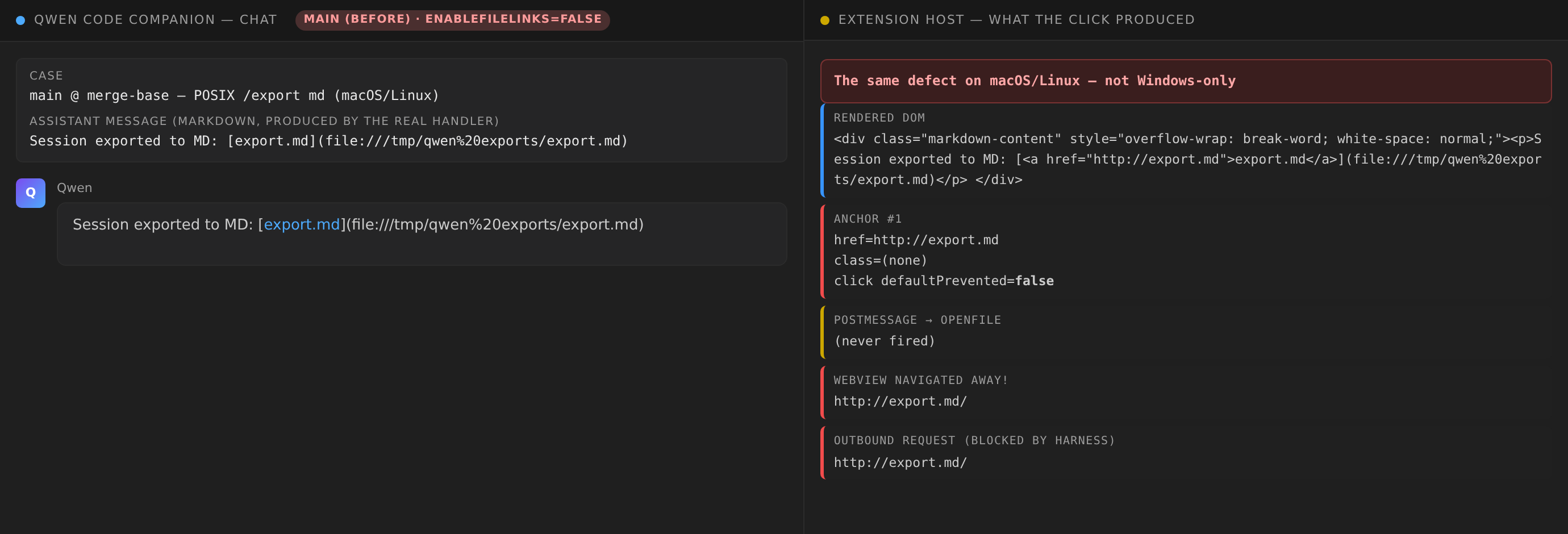1568x534 pixels.
Task: Click the Qwen avatar icon
Action: tap(31, 193)
